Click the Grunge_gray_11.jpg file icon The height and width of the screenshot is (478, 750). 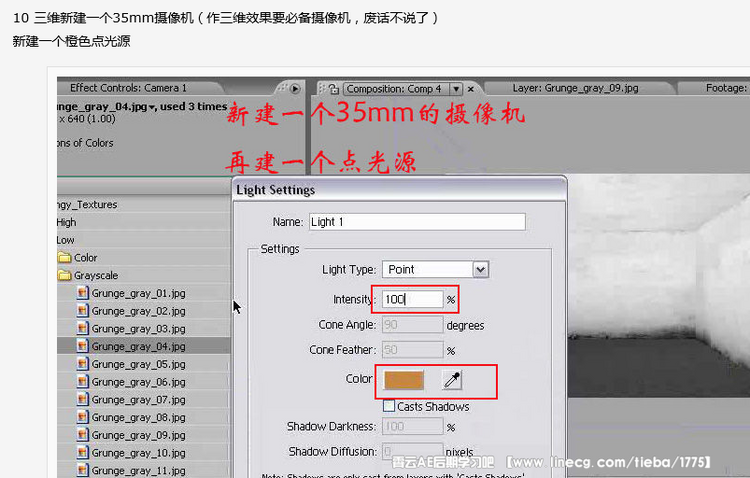[83, 470]
